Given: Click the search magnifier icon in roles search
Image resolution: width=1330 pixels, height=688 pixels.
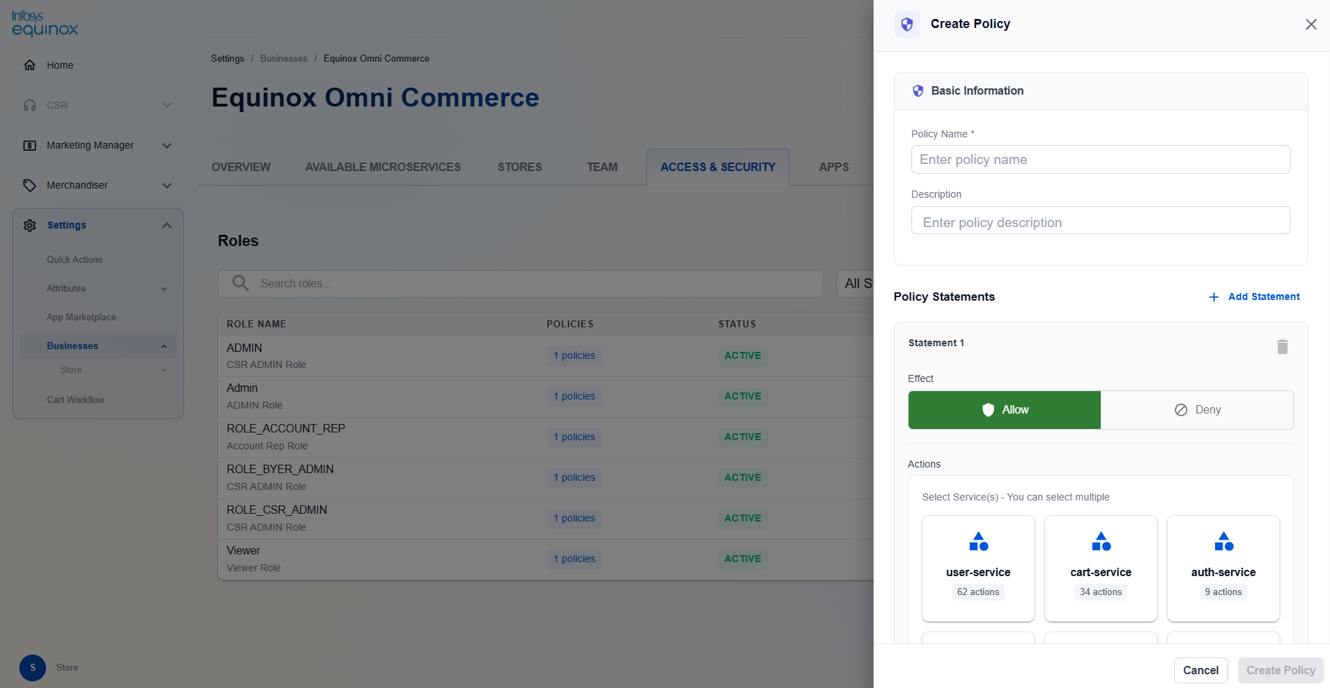Looking at the screenshot, I should 240,283.
